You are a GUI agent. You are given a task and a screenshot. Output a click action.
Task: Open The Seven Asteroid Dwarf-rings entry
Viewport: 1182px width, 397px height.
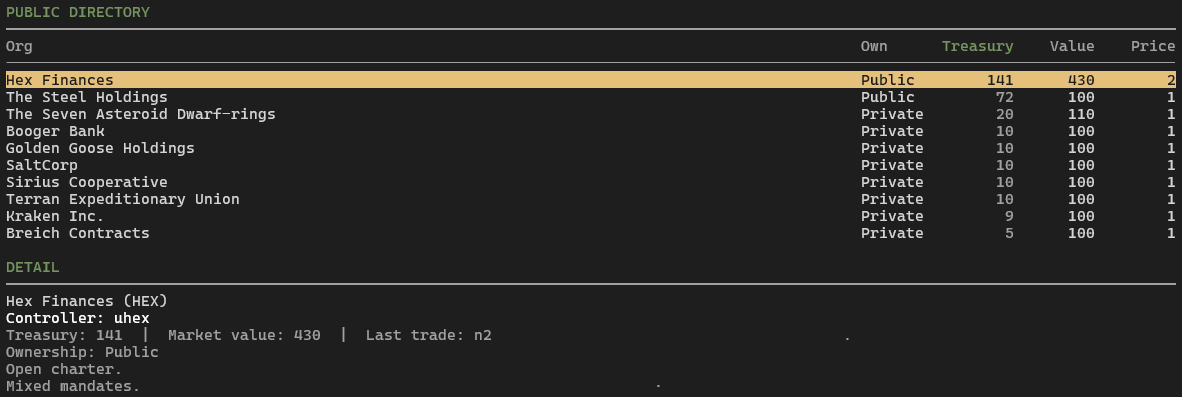click(591, 115)
